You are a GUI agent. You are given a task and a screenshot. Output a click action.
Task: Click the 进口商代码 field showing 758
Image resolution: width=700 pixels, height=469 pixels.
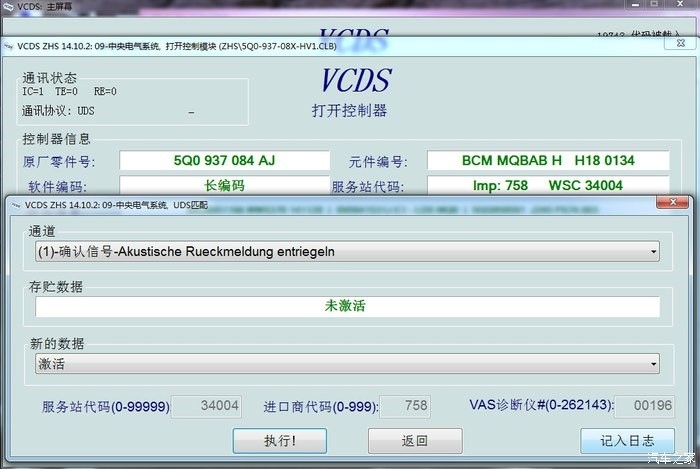pos(405,406)
